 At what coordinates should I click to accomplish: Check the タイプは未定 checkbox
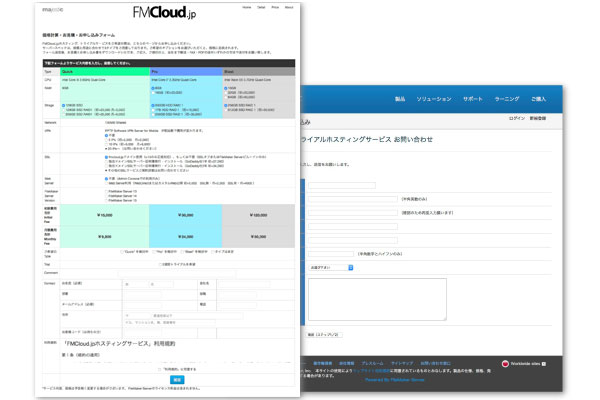click(x=213, y=252)
